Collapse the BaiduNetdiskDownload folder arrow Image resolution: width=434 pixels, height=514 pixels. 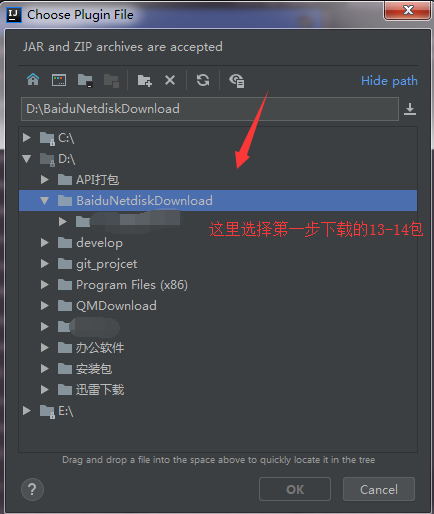44,201
